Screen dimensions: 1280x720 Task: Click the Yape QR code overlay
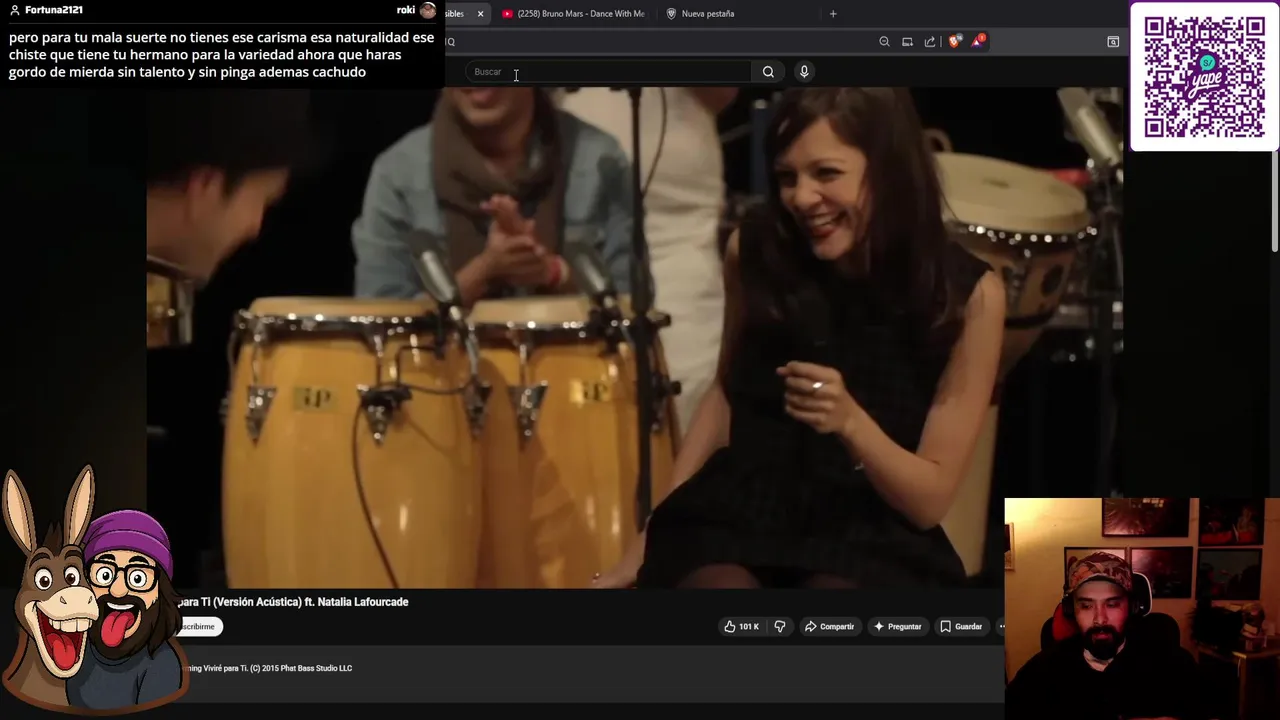[x=1204, y=76]
